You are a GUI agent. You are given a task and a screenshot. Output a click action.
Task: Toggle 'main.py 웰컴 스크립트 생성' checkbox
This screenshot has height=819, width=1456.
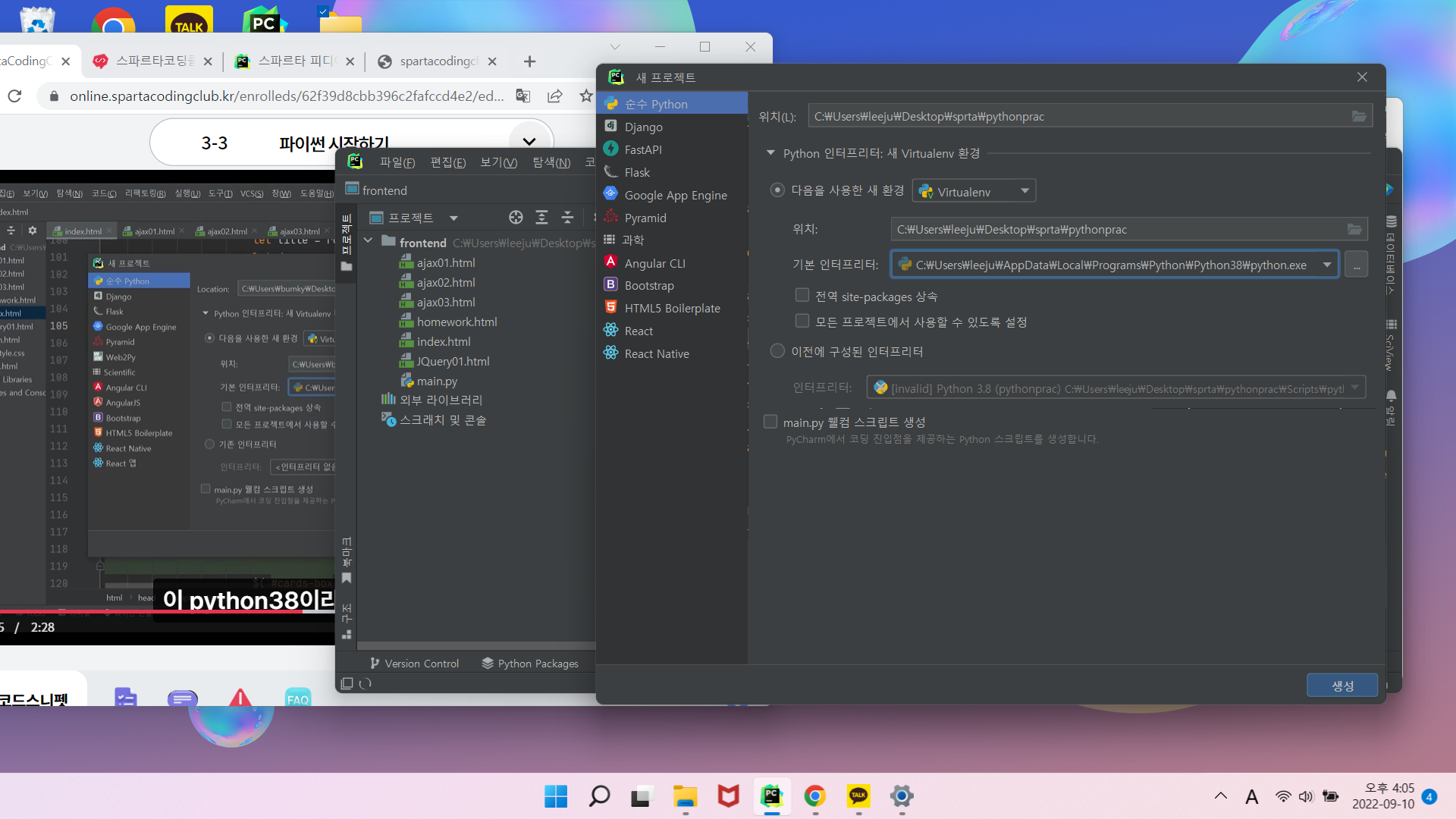(x=770, y=421)
